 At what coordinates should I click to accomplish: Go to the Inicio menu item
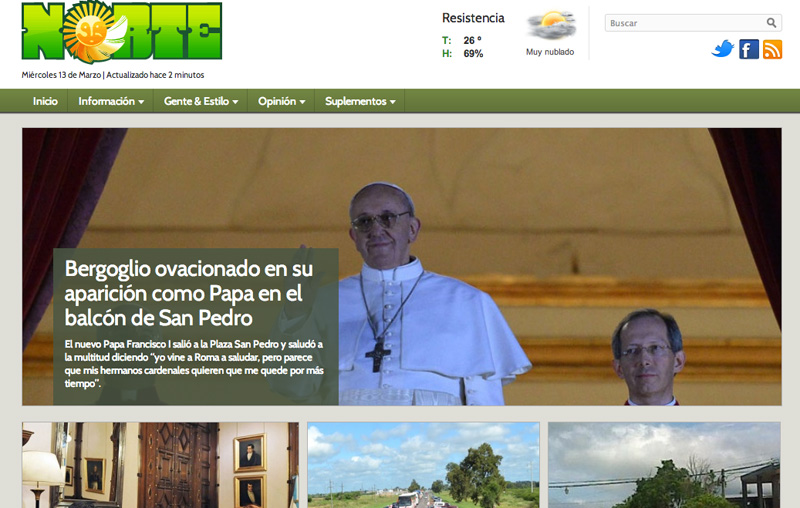(x=45, y=101)
